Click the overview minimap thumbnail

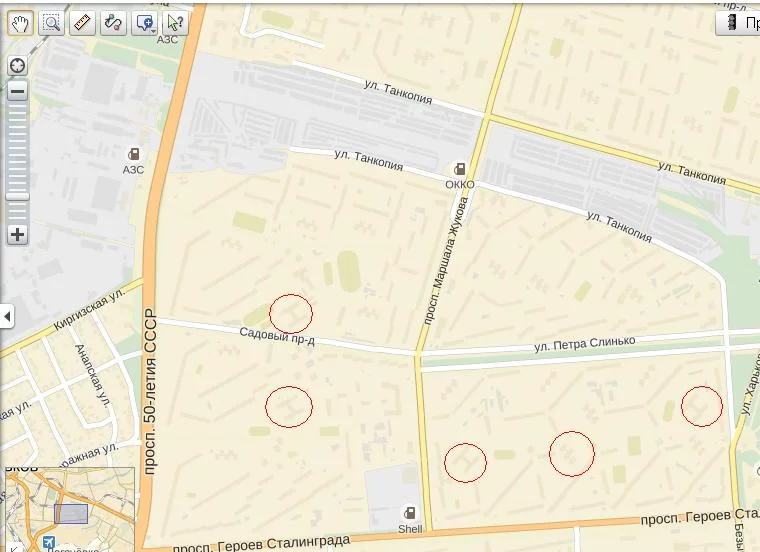[x=70, y=509]
